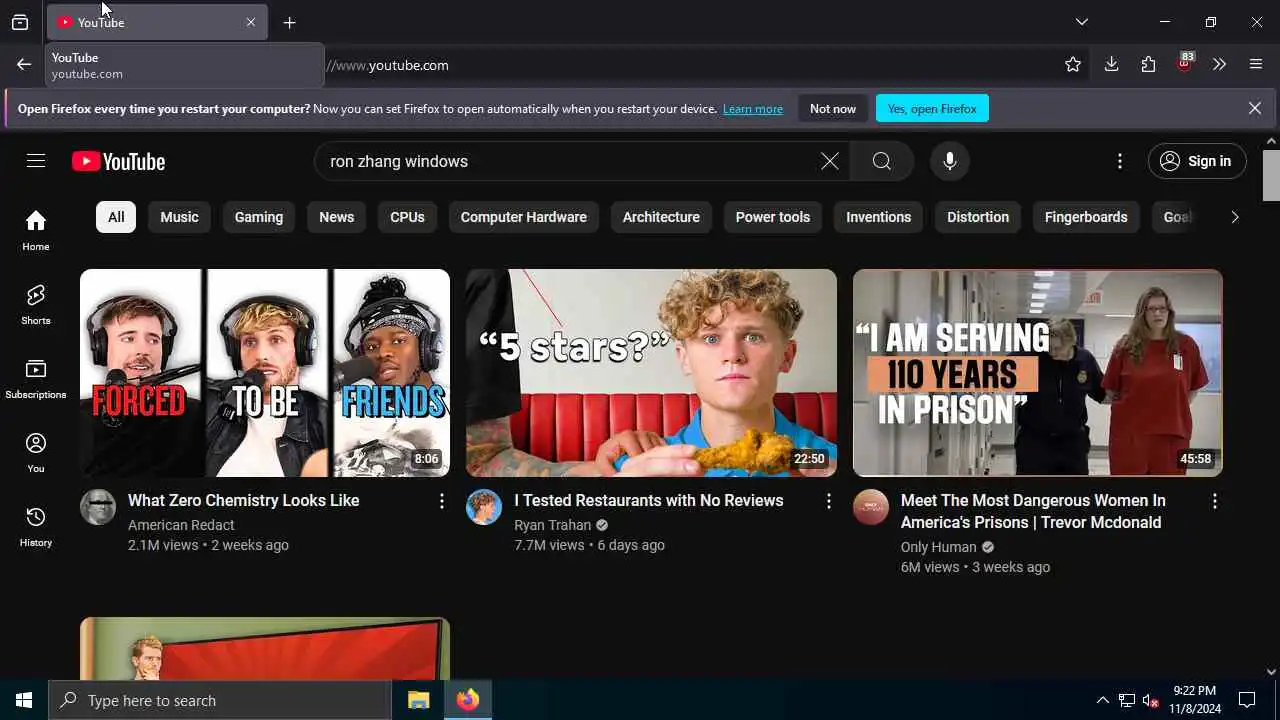Image resolution: width=1280 pixels, height=720 pixels.
Task: Close the YouTube tab
Action: 251,22
